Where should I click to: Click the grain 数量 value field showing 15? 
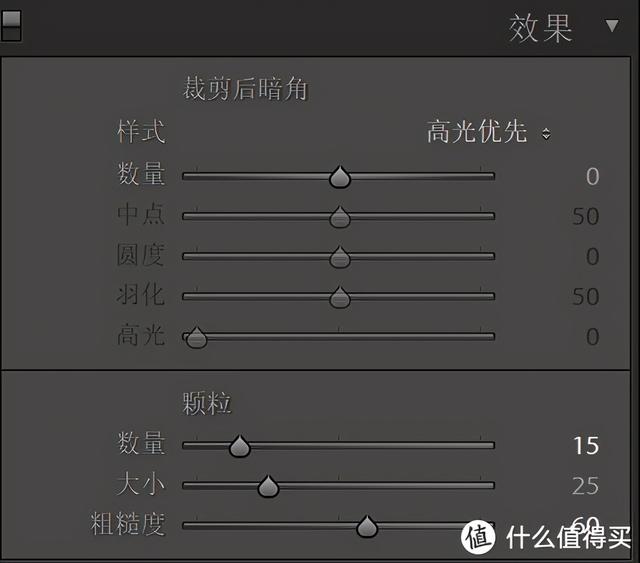586,445
